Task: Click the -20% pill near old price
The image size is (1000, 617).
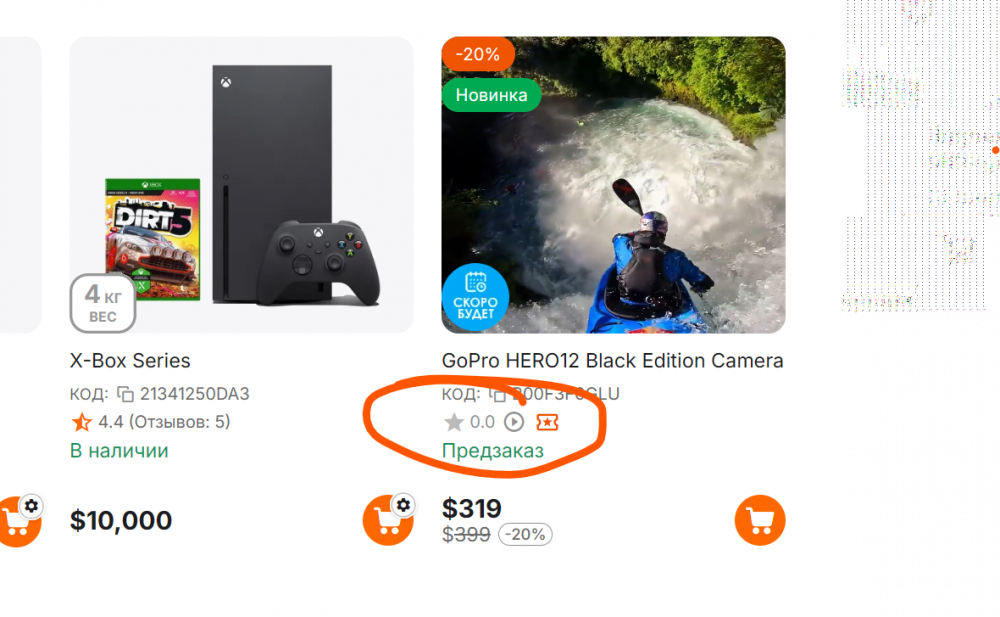Action: [x=525, y=534]
